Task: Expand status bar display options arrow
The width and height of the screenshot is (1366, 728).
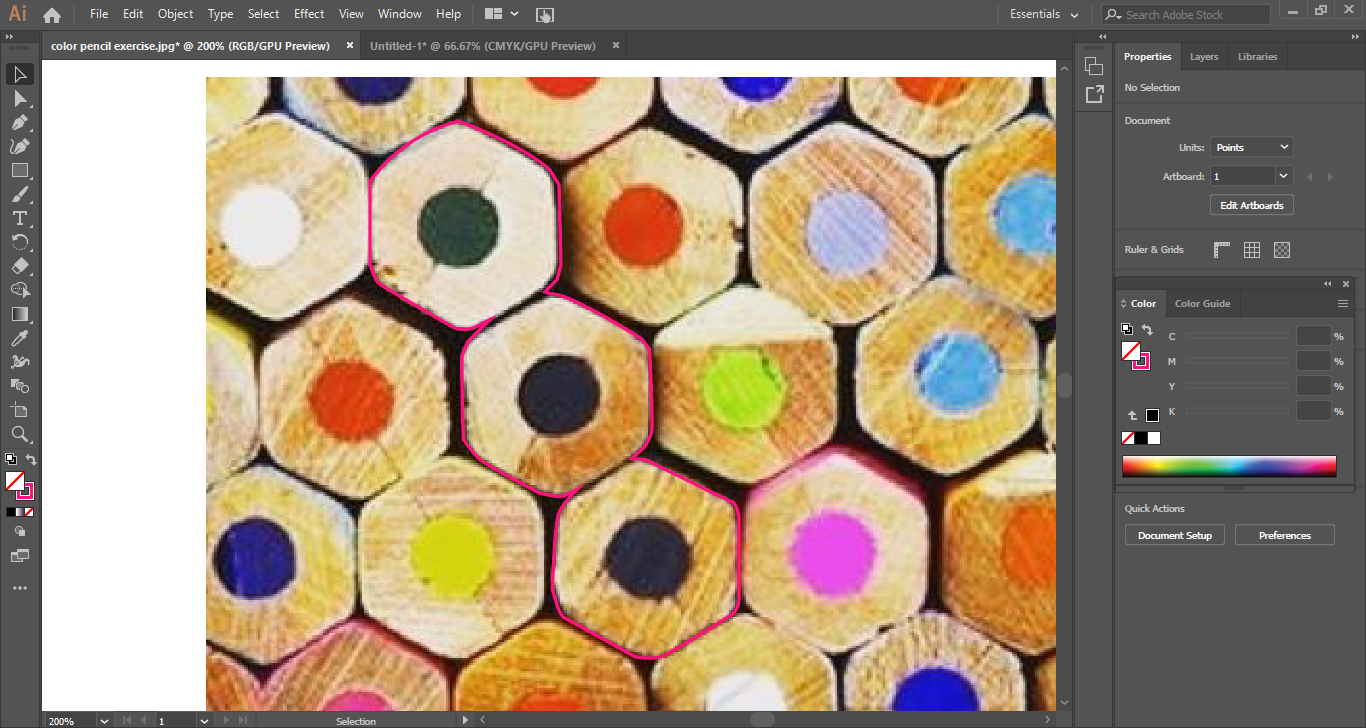Action: tap(465, 720)
